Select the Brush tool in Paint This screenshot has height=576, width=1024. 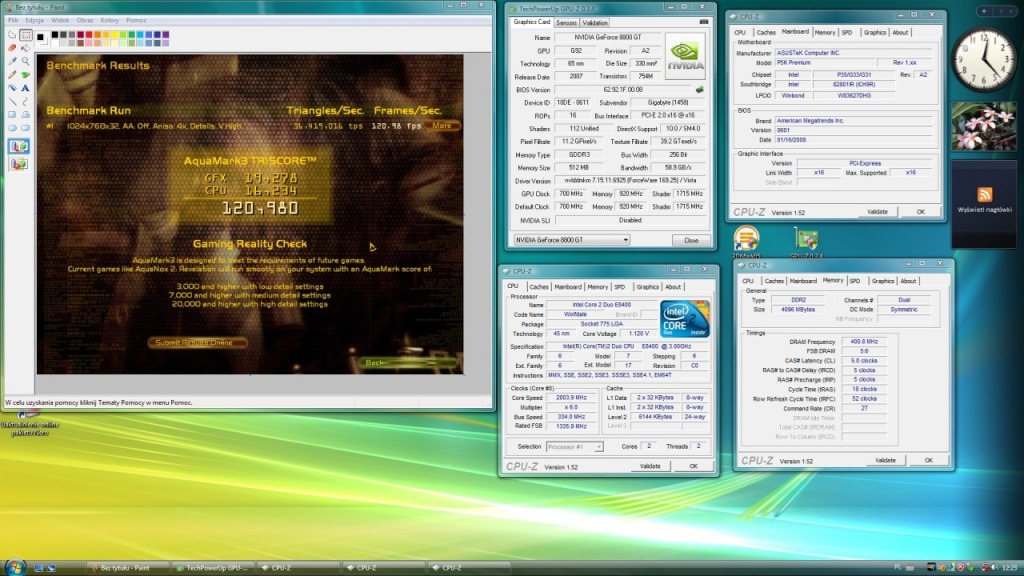[x=25, y=74]
